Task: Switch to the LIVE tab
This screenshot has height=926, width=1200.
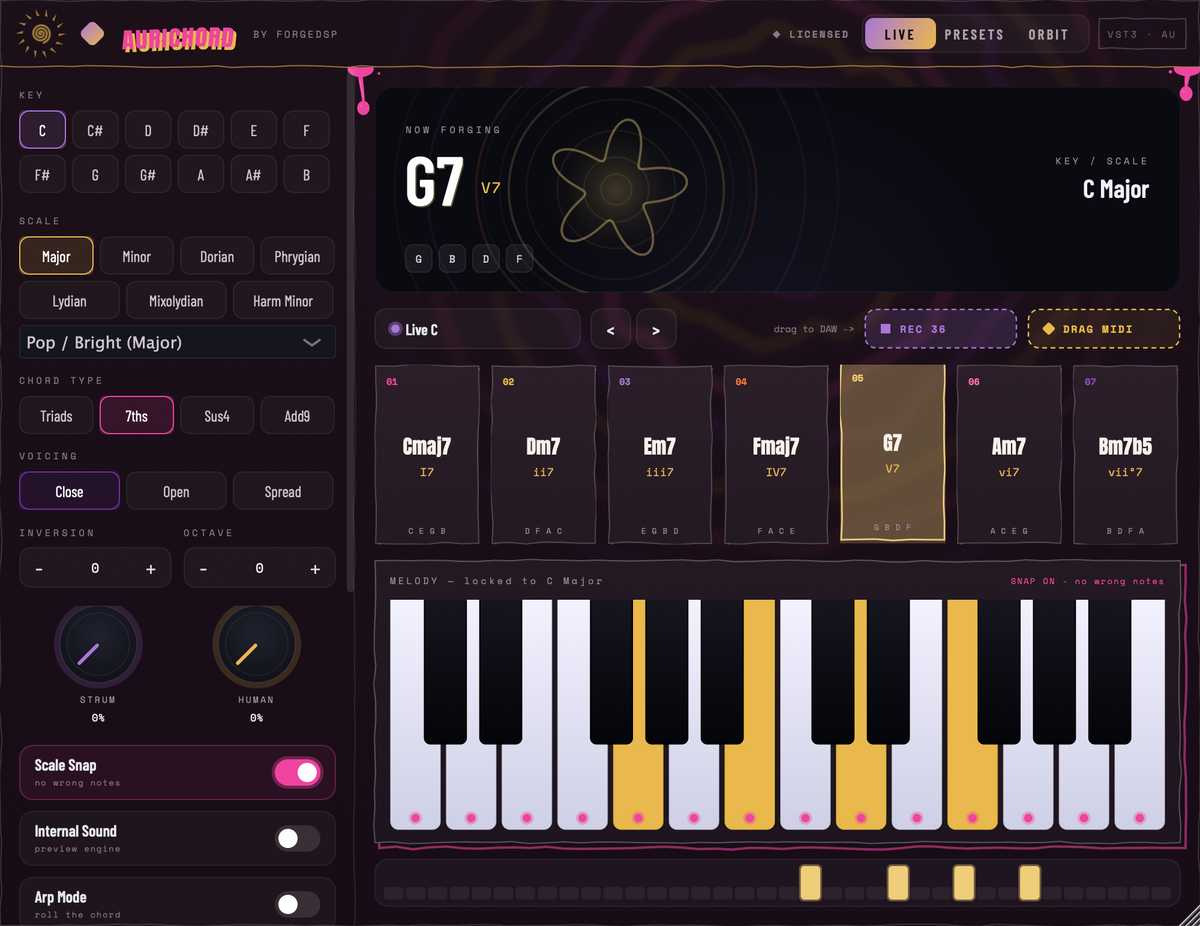Action: [899, 34]
